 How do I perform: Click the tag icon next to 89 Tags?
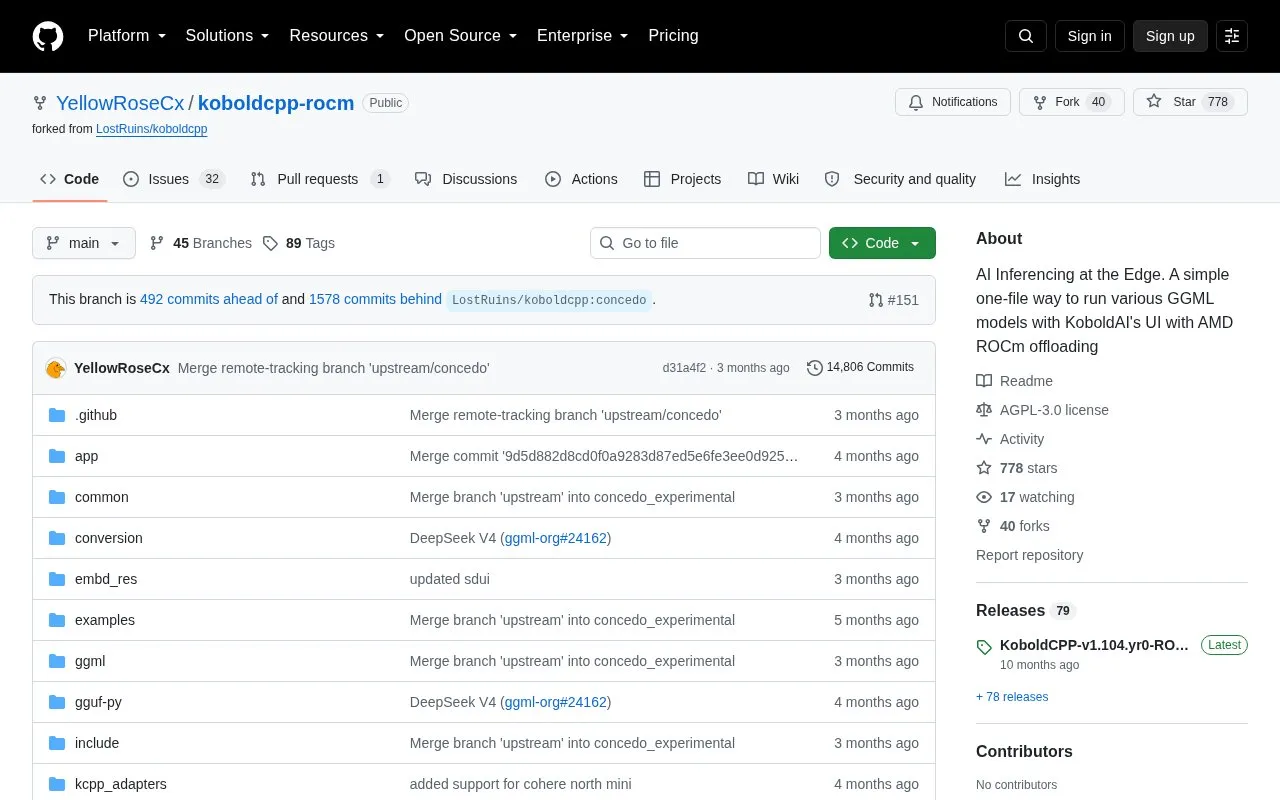tap(270, 243)
